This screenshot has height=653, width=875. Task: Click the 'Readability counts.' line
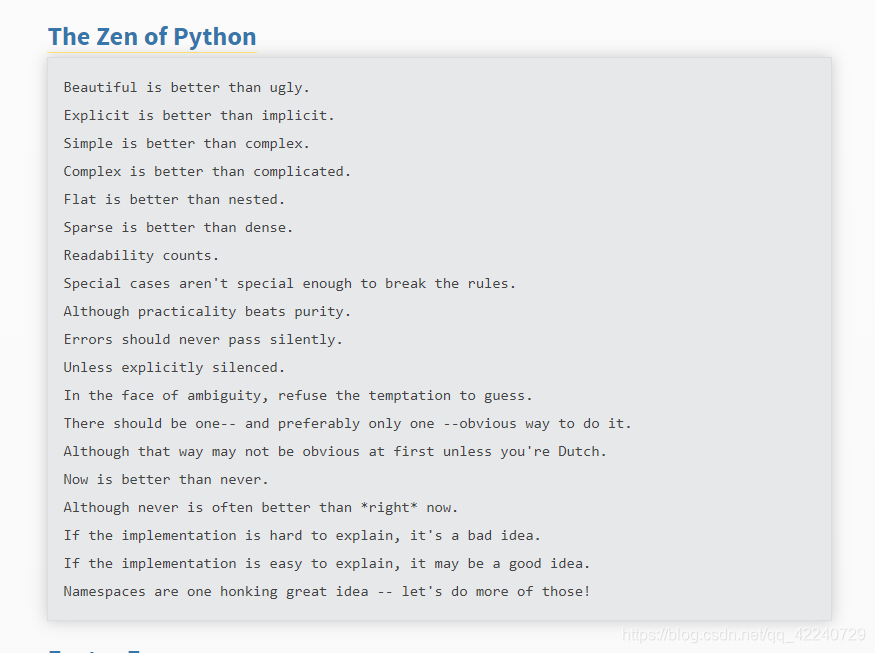(x=141, y=256)
